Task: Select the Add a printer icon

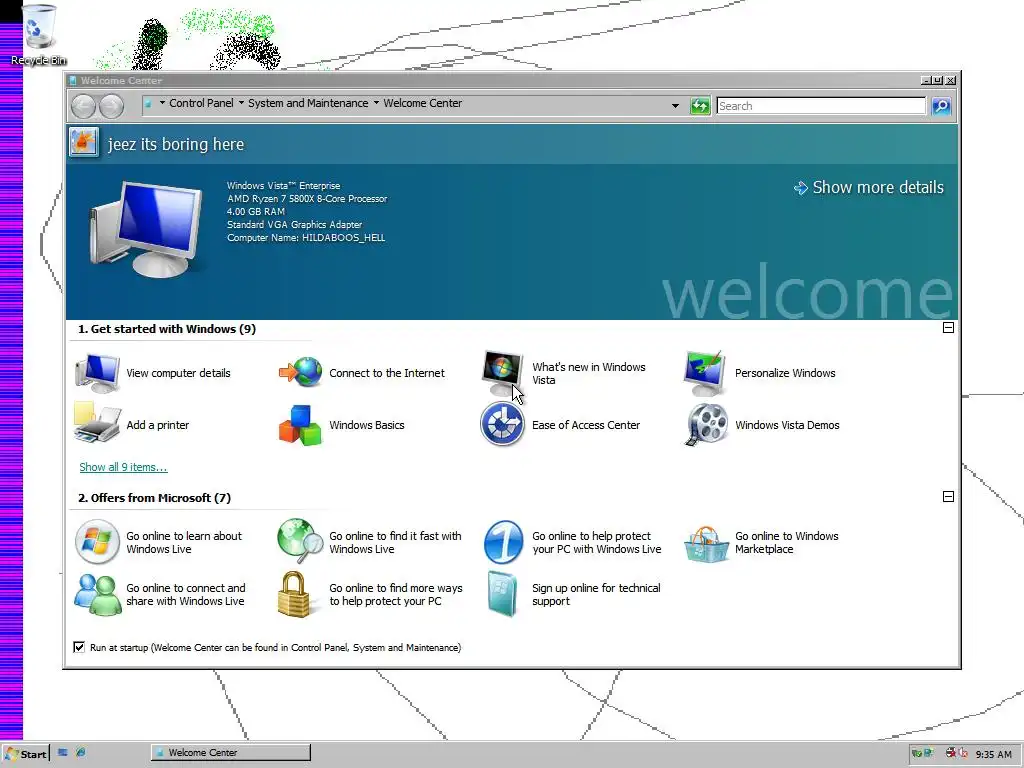Action: click(97, 423)
